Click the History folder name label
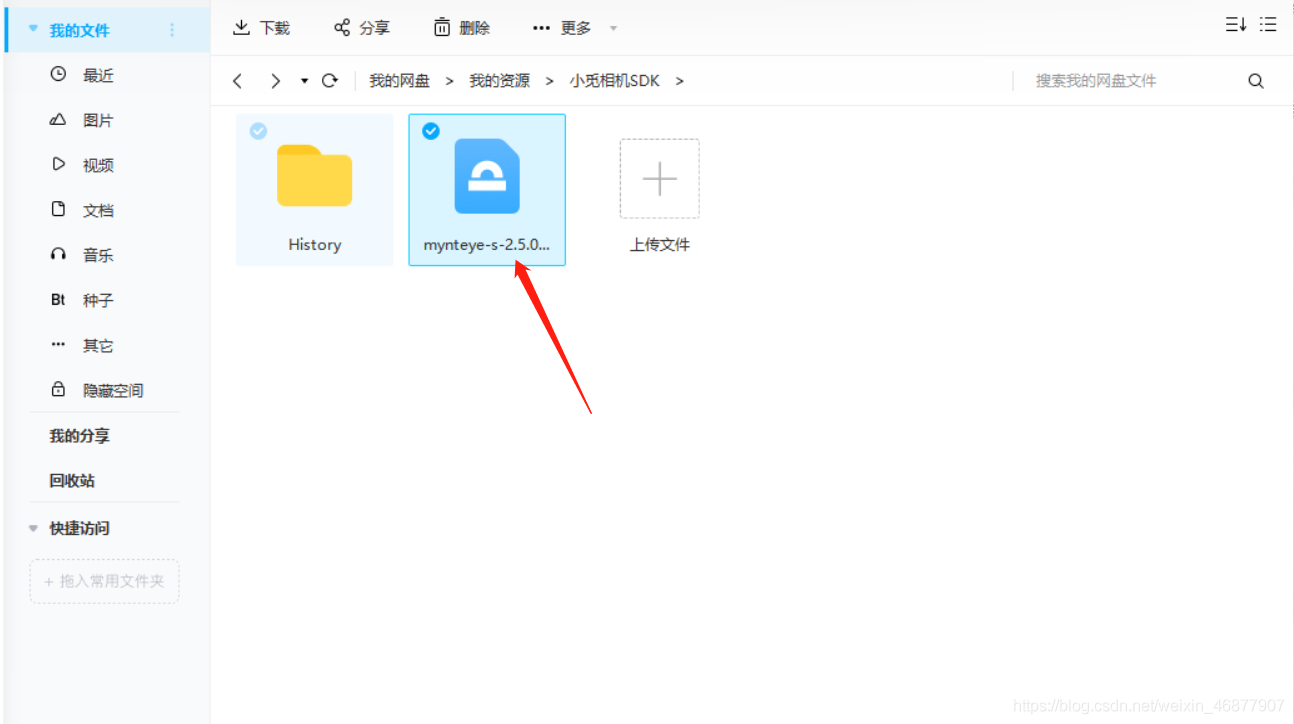Image resolution: width=1294 pixels, height=724 pixels. point(314,244)
